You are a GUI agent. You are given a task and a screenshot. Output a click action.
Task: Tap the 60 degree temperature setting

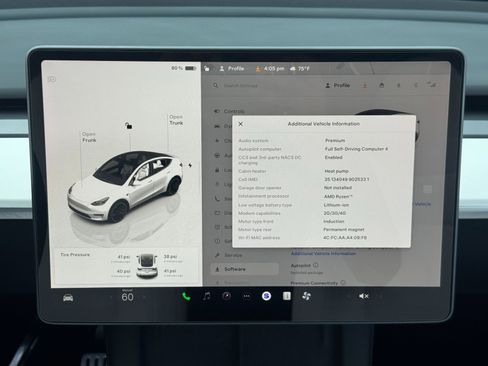click(x=128, y=297)
